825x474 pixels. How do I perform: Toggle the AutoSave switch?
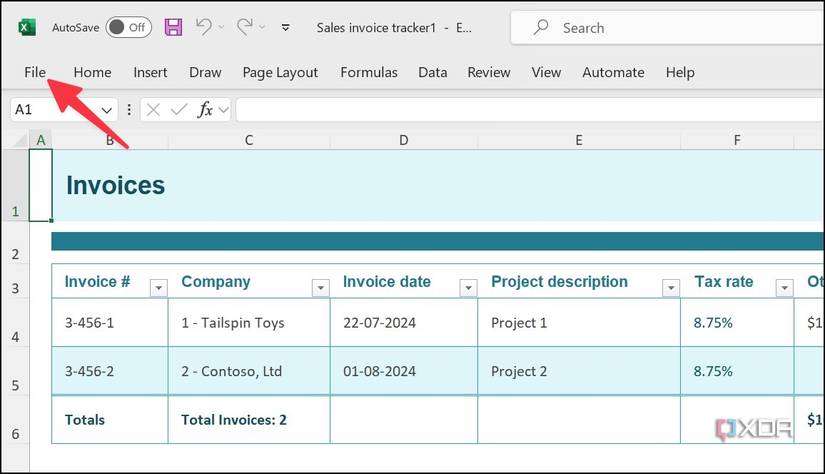point(128,28)
